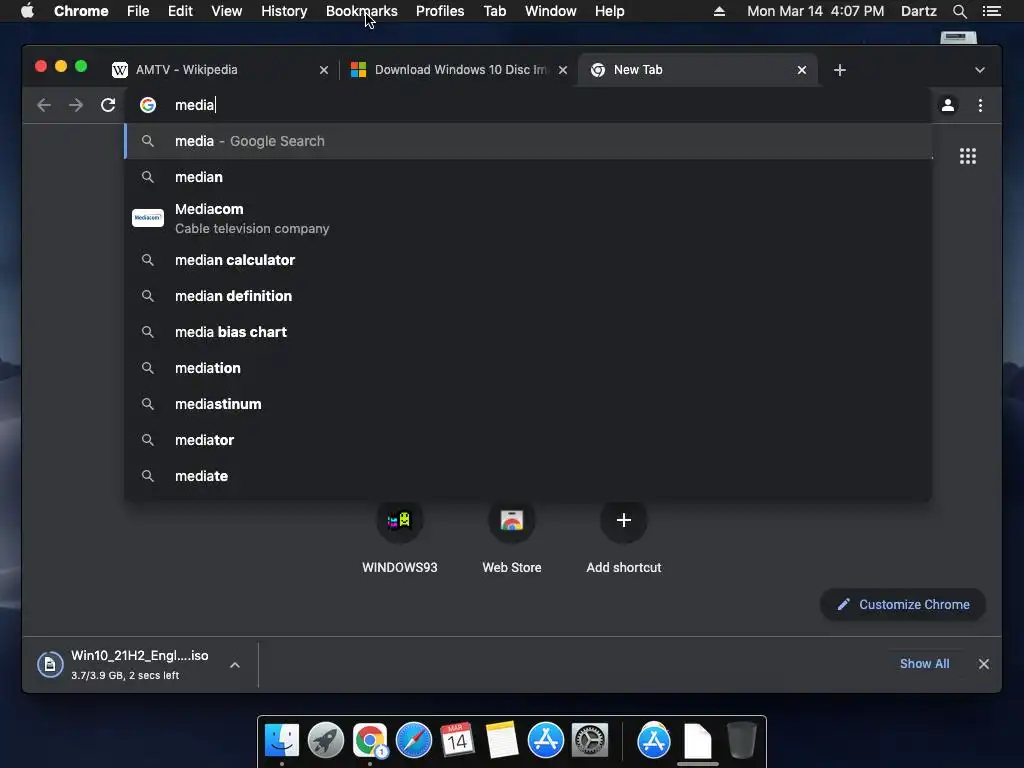The height and width of the screenshot is (768, 1024).
Task: Choose 'median calculator' suggestion
Action: (x=528, y=260)
